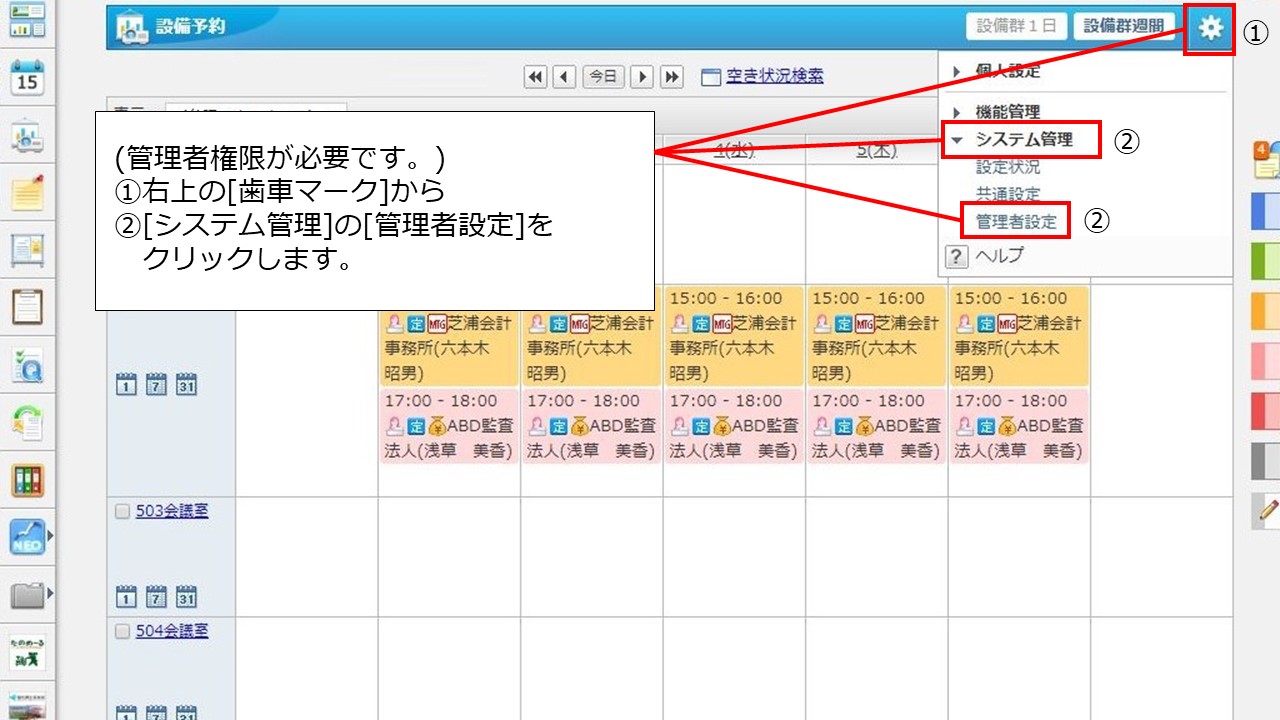Open the colored binders cabinet icon
The height and width of the screenshot is (720, 1280).
[27, 480]
